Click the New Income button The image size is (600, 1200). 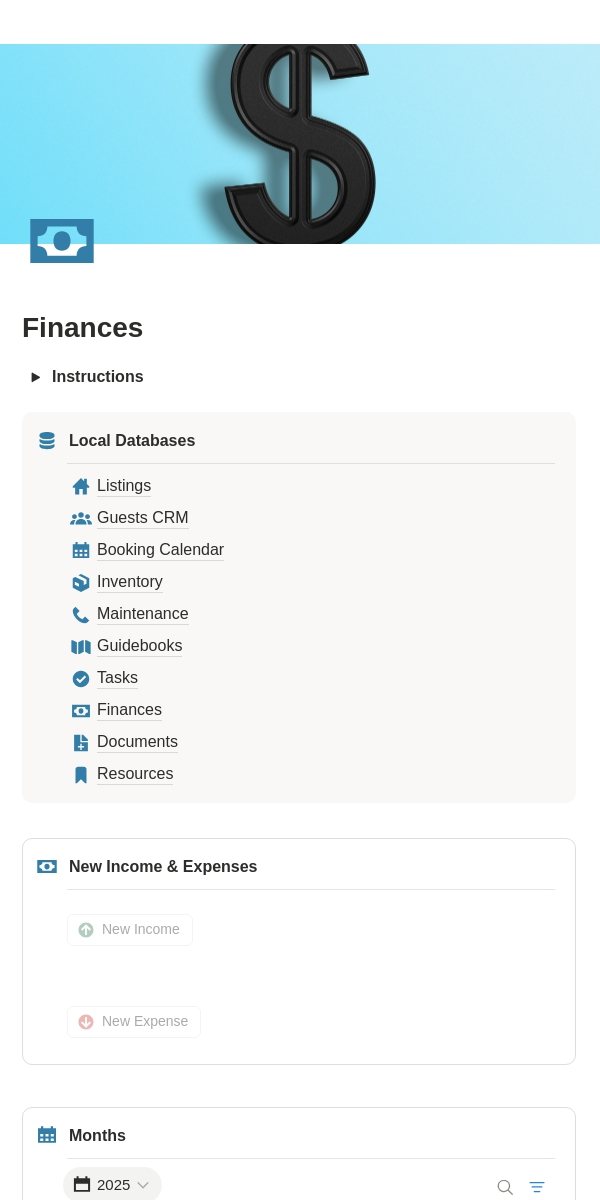pos(130,929)
